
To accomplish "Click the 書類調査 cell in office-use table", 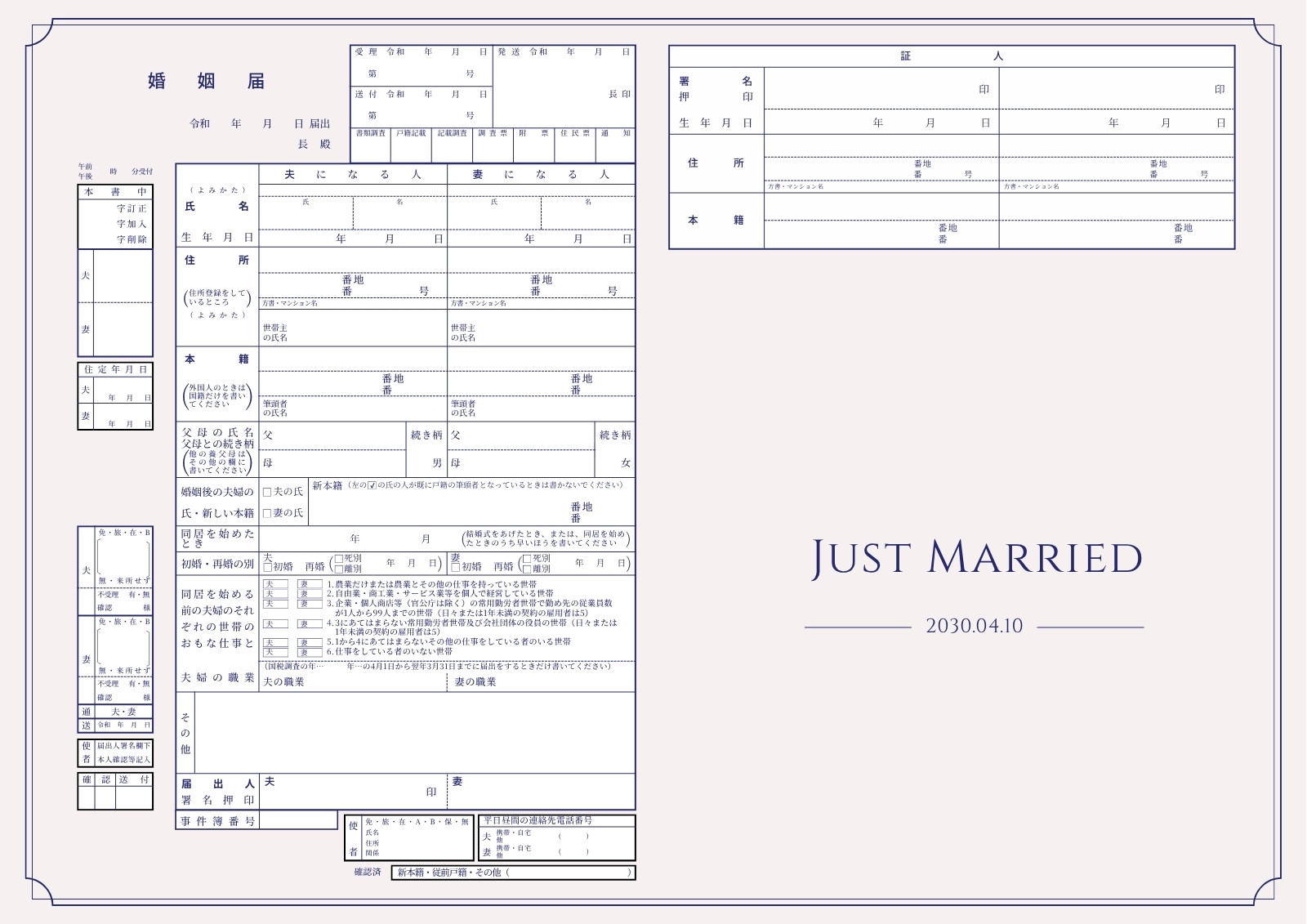I will click(x=371, y=145).
